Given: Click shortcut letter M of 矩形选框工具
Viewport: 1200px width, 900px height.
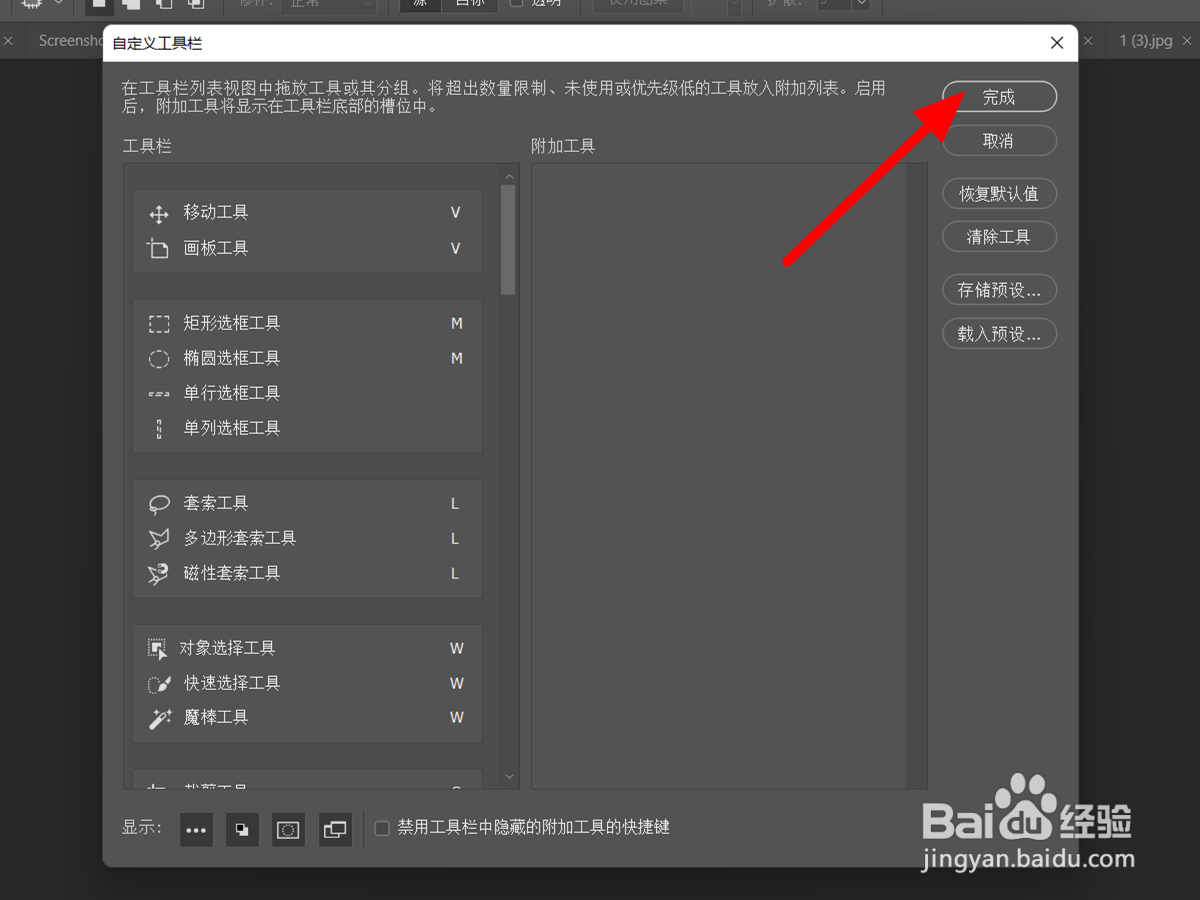Looking at the screenshot, I should coord(457,324).
